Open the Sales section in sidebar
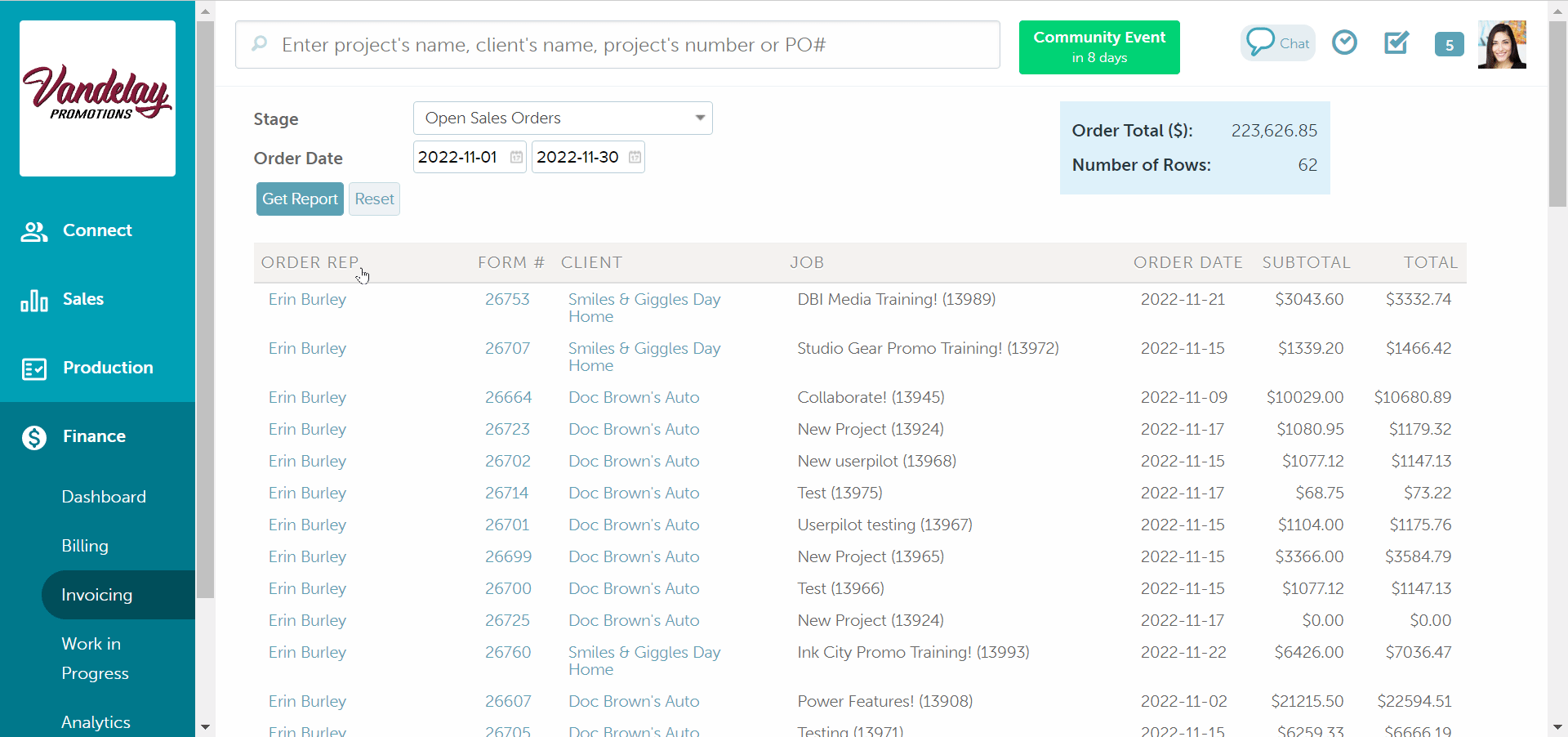The width and height of the screenshot is (1568, 737). click(x=83, y=299)
